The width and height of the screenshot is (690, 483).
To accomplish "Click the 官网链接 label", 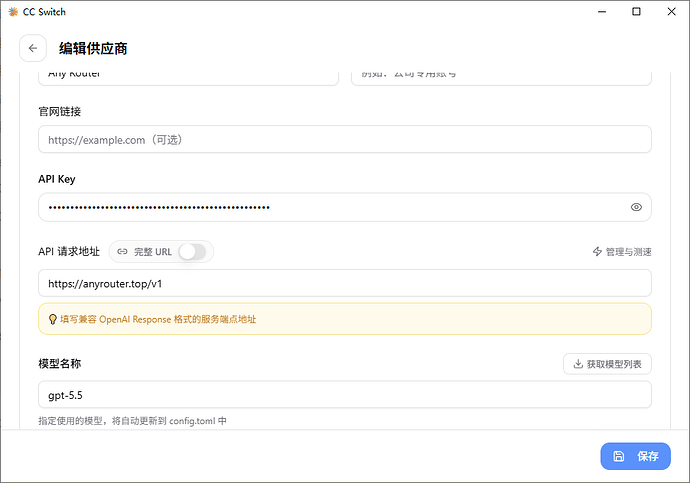I will [60, 112].
